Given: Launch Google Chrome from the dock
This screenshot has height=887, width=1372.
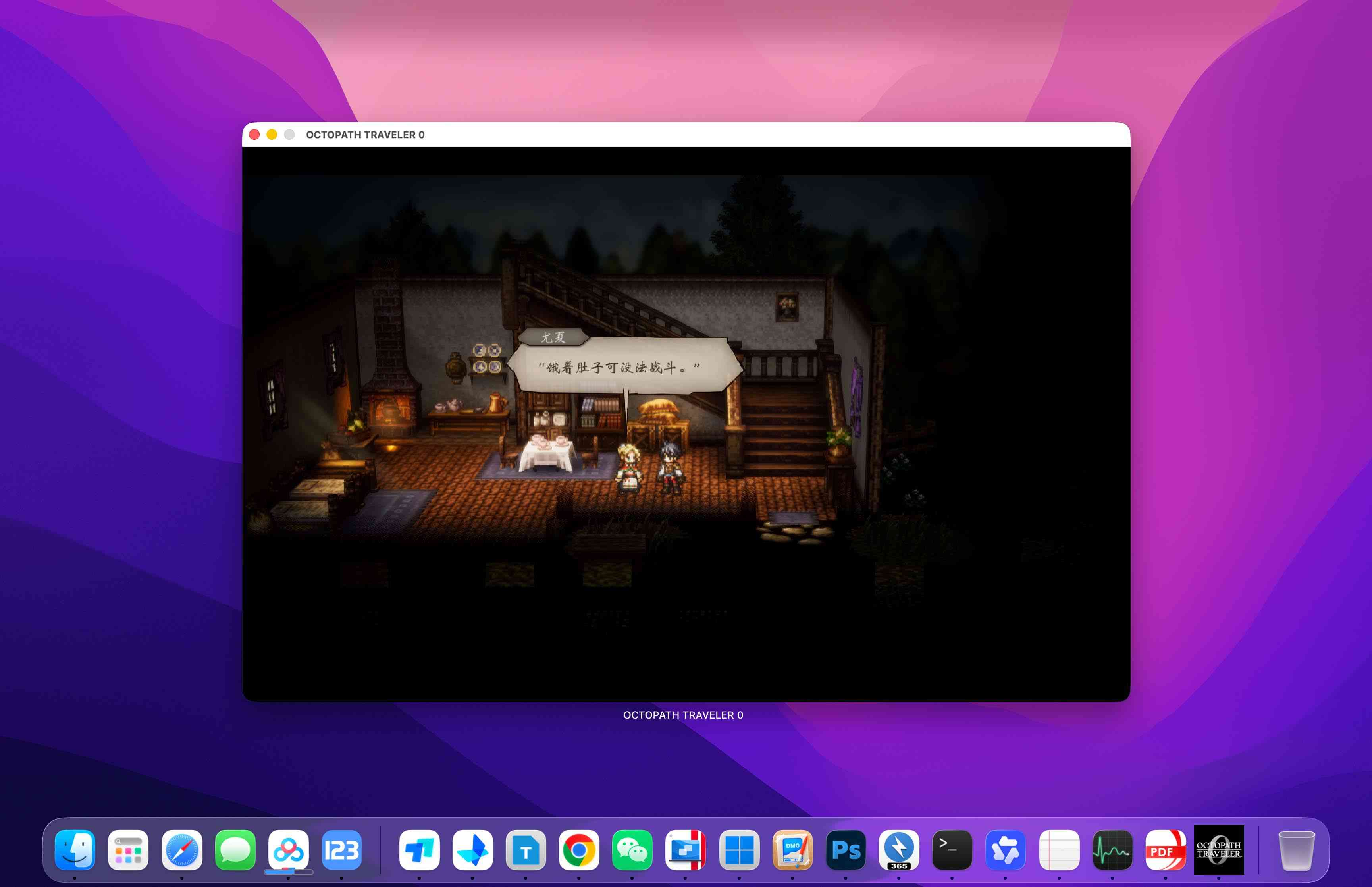Looking at the screenshot, I should [579, 850].
